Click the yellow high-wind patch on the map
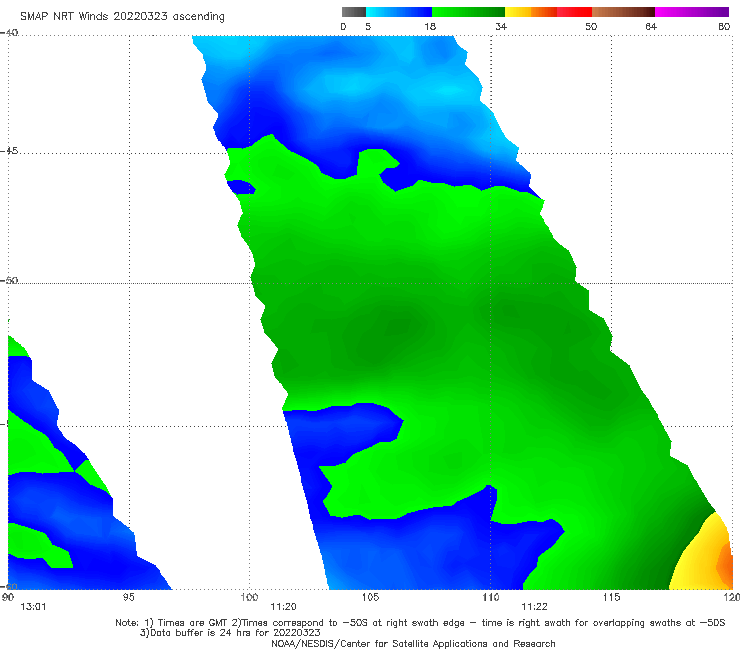Viewport: 740px width, 650px height. pos(698,559)
